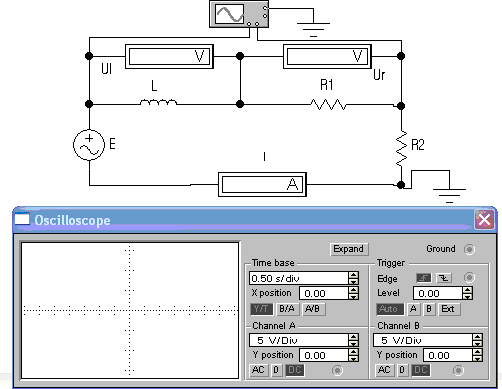Click the Ul voltmeter label
Viewport: 502px width, 389px height.
(106, 69)
